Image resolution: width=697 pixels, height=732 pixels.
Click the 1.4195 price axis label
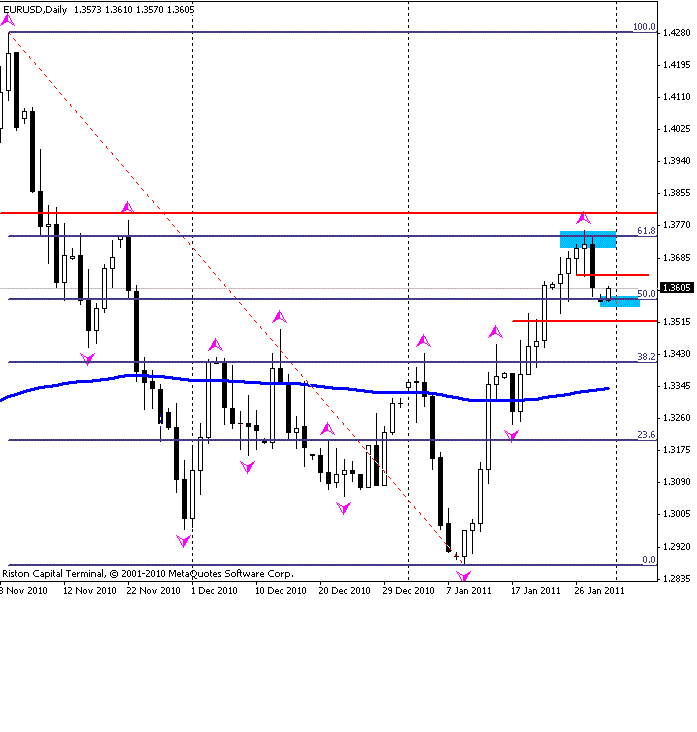pyautogui.click(x=676, y=65)
